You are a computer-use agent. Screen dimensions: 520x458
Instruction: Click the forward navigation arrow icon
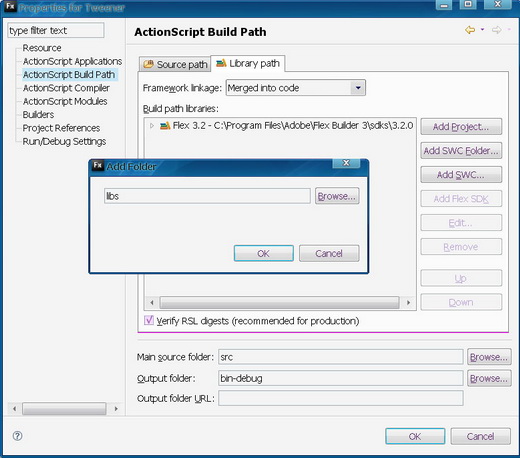coord(497,30)
